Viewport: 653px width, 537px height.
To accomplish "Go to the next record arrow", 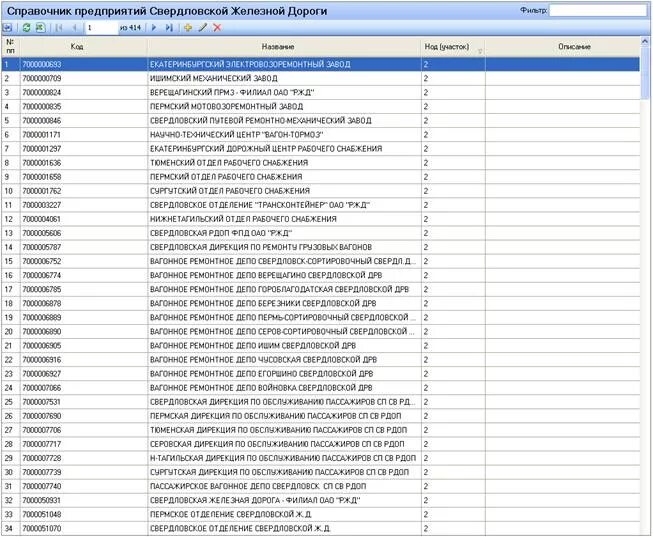I will (154, 28).
